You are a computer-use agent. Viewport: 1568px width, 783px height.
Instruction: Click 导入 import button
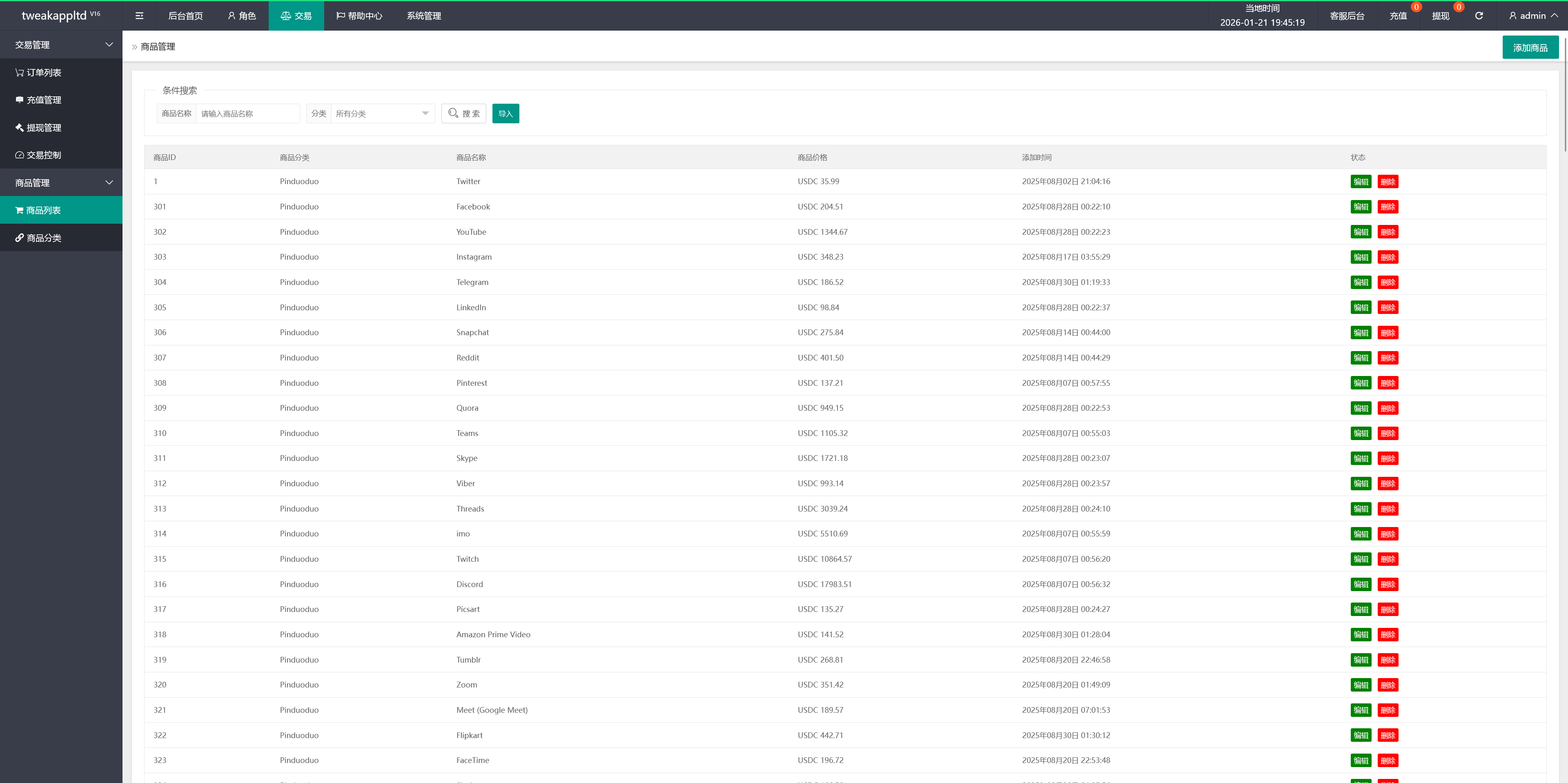505,114
